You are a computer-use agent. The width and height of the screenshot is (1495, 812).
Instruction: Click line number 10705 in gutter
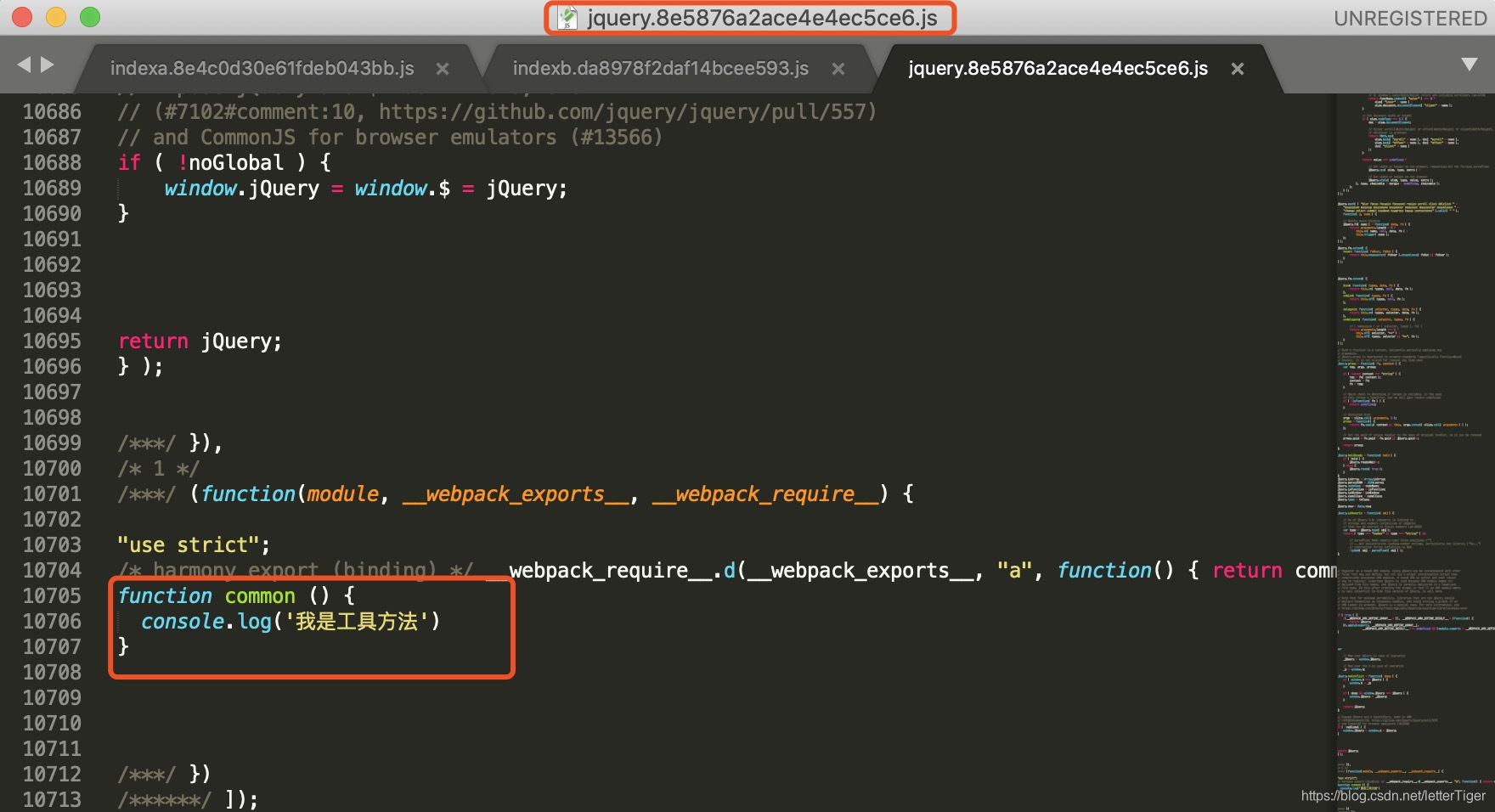(52, 595)
